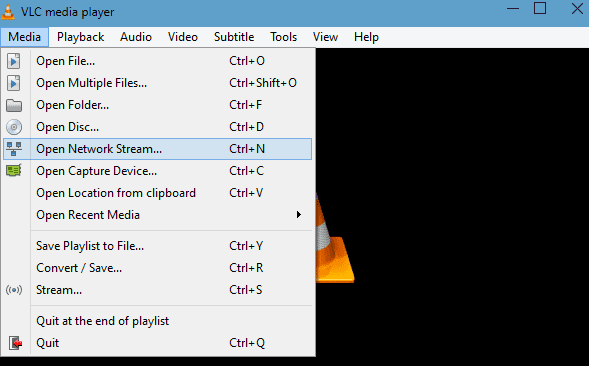Viewport: 589px width, 366px height.
Task: Click the Open Folder icon
Action: coord(14,105)
